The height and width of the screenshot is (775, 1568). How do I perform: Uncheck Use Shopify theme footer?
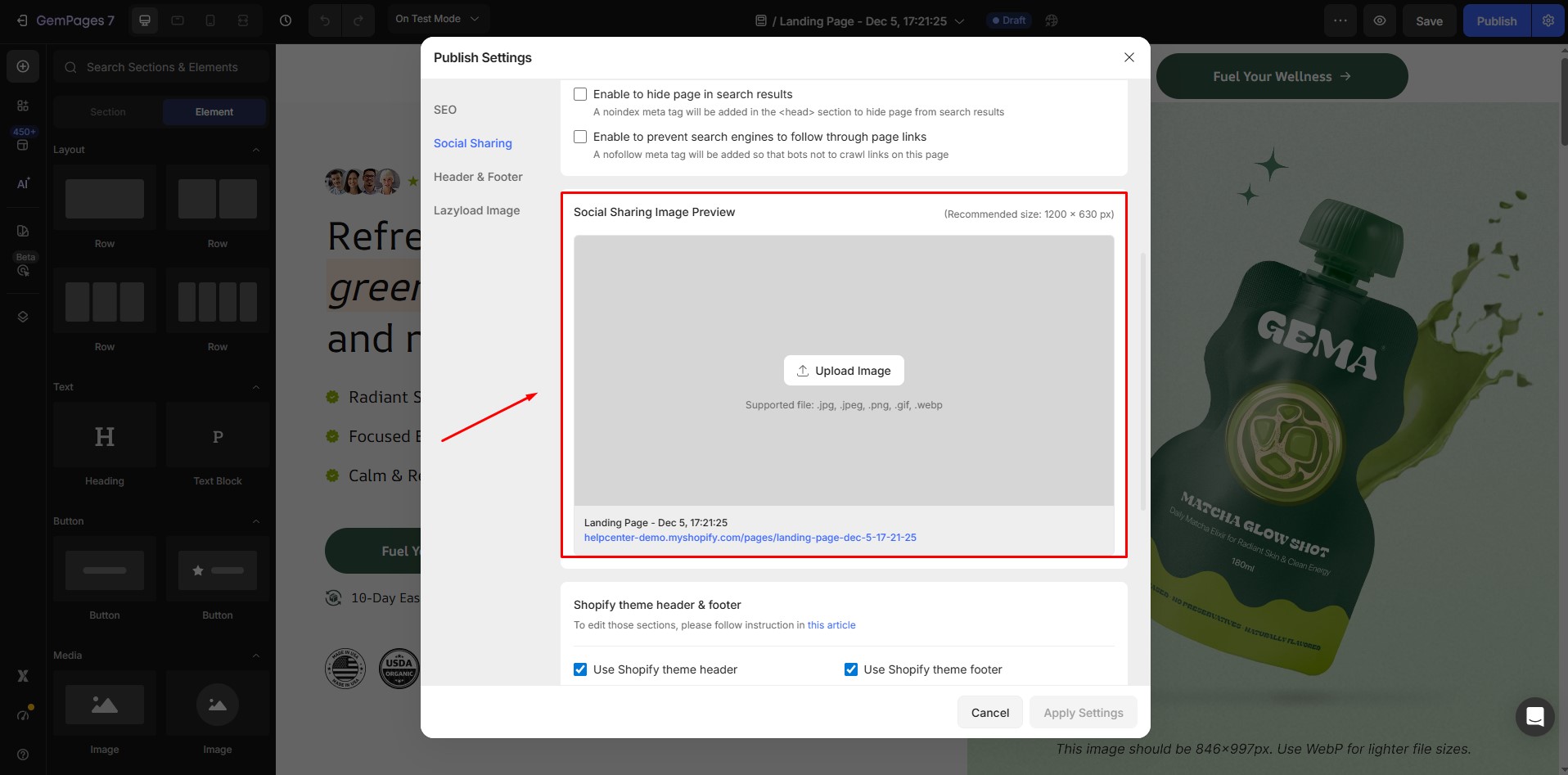[851, 669]
